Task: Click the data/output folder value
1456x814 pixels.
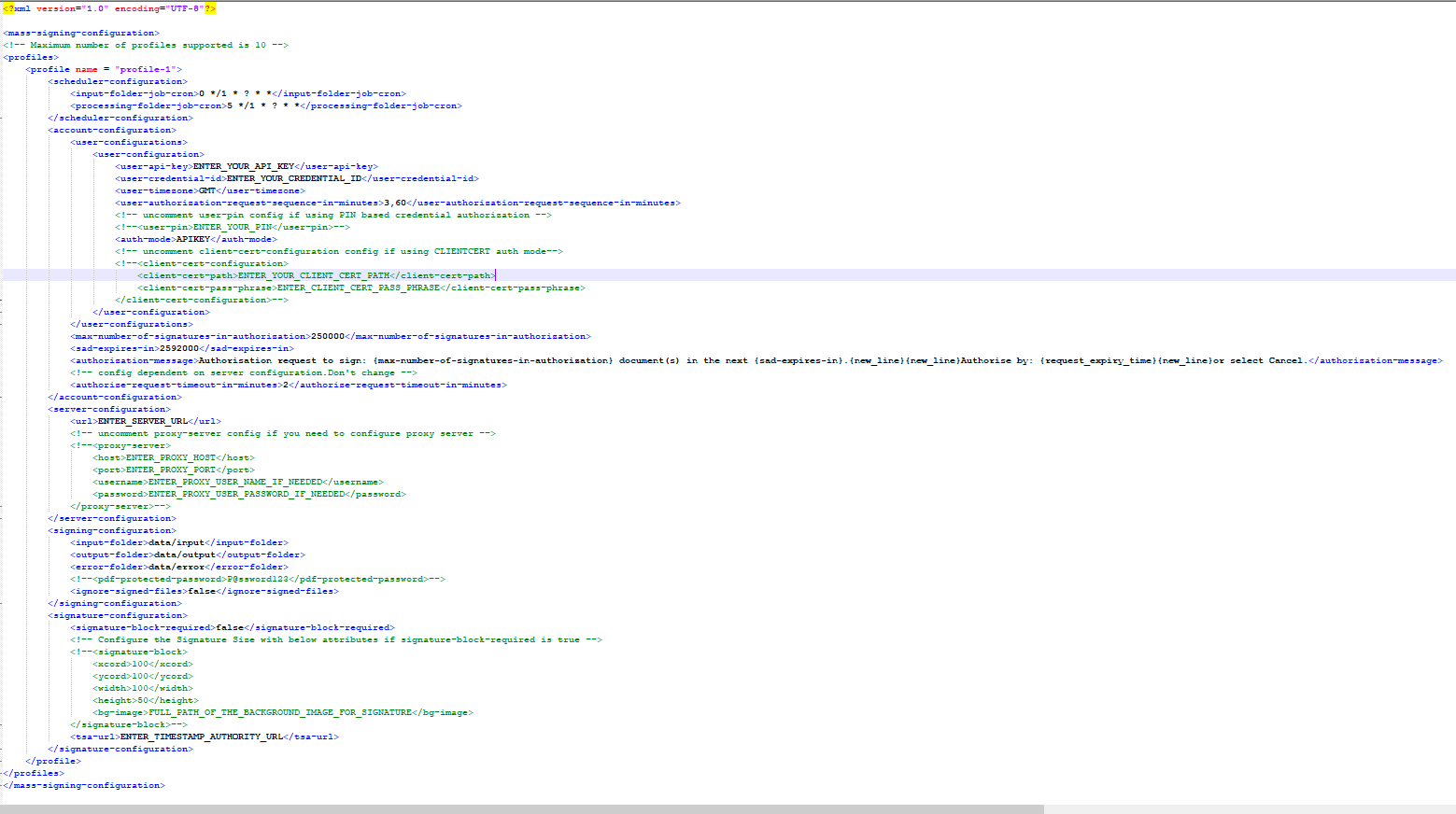Action: [x=185, y=554]
